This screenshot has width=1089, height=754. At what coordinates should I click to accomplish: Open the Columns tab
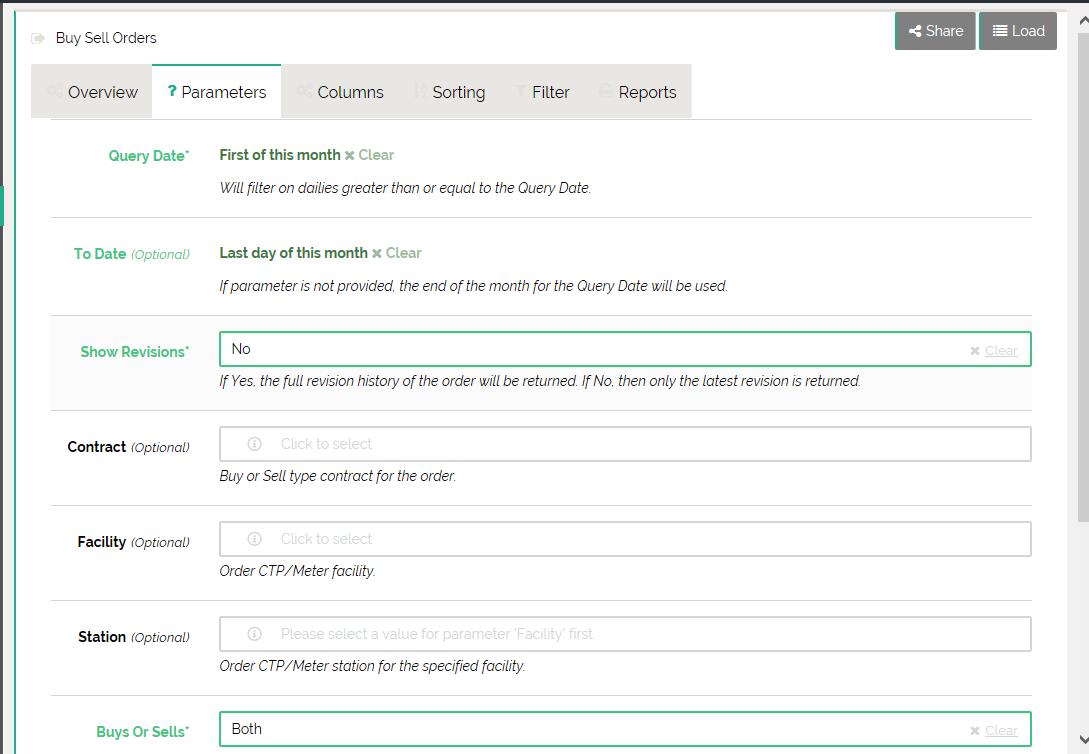pyautogui.click(x=340, y=92)
